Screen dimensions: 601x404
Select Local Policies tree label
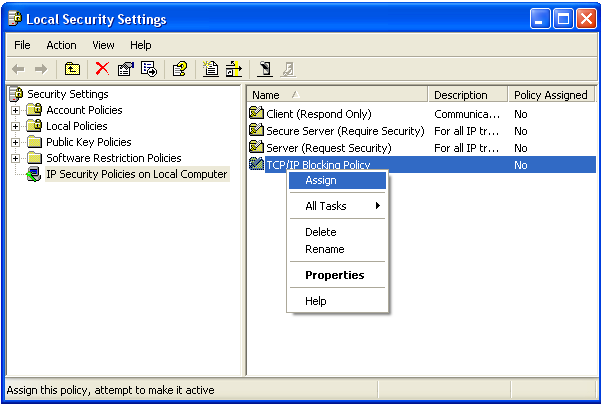(77, 126)
